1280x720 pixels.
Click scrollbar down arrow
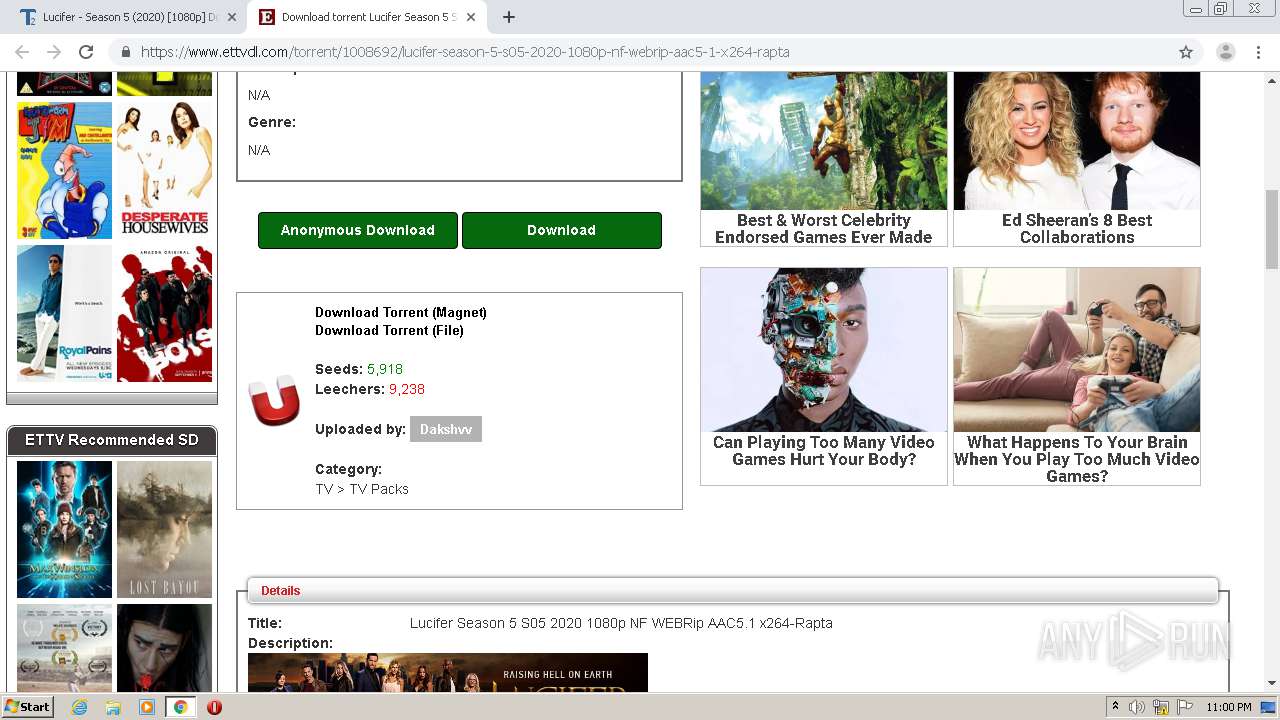[1272, 683]
